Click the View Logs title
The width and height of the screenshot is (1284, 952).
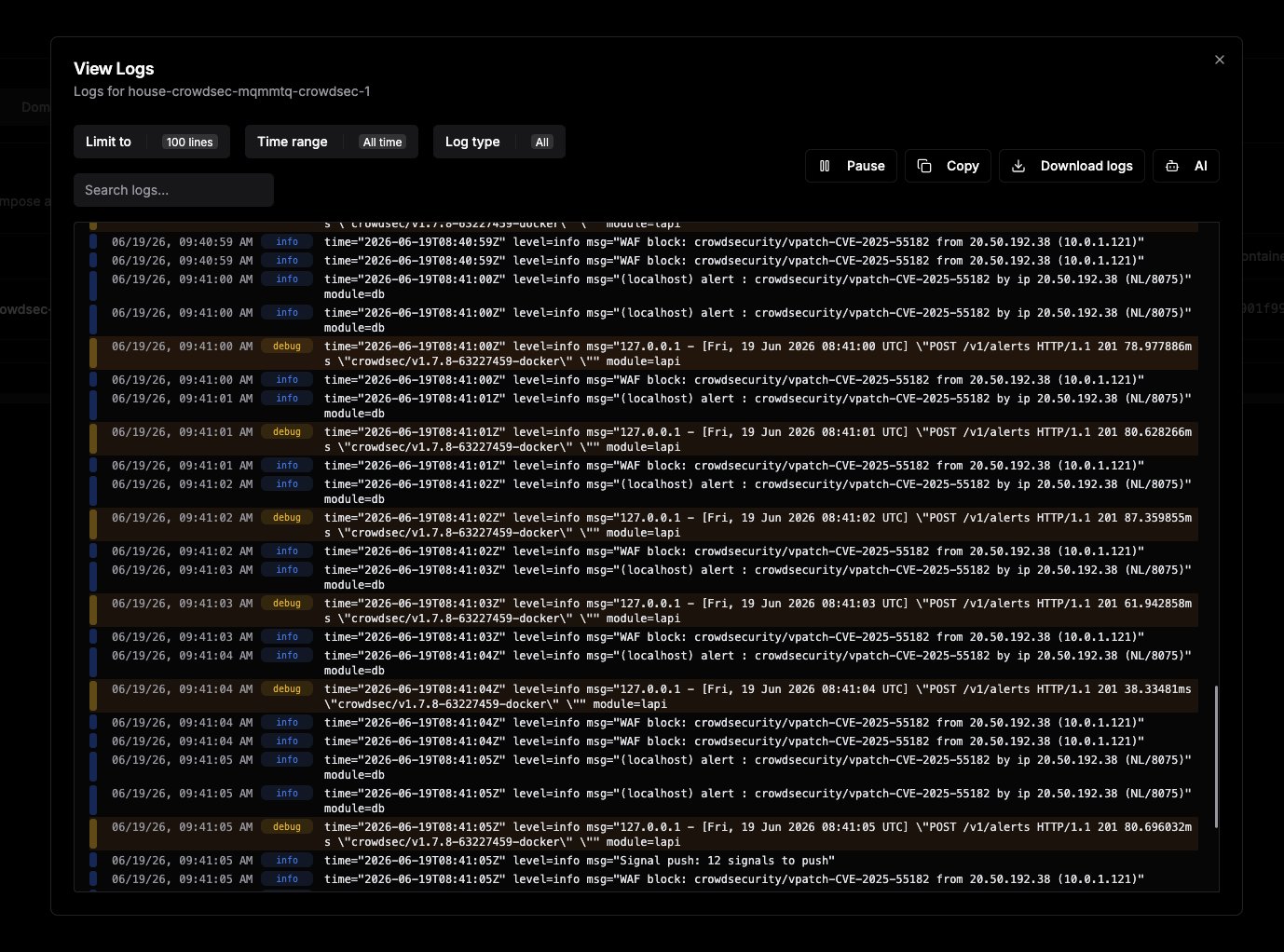[114, 69]
